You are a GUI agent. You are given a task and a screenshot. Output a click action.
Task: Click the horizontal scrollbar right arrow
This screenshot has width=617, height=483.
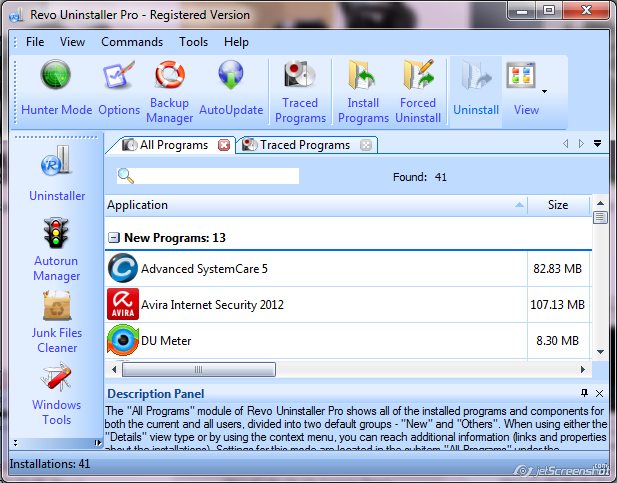[583, 370]
